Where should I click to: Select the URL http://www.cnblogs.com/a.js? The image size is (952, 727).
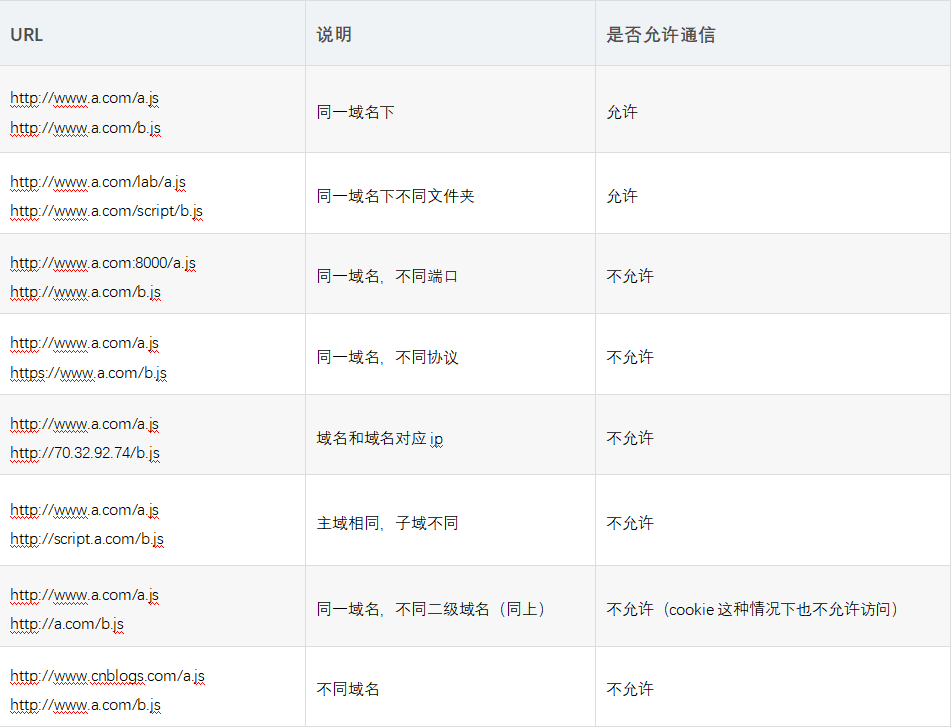coord(107,676)
